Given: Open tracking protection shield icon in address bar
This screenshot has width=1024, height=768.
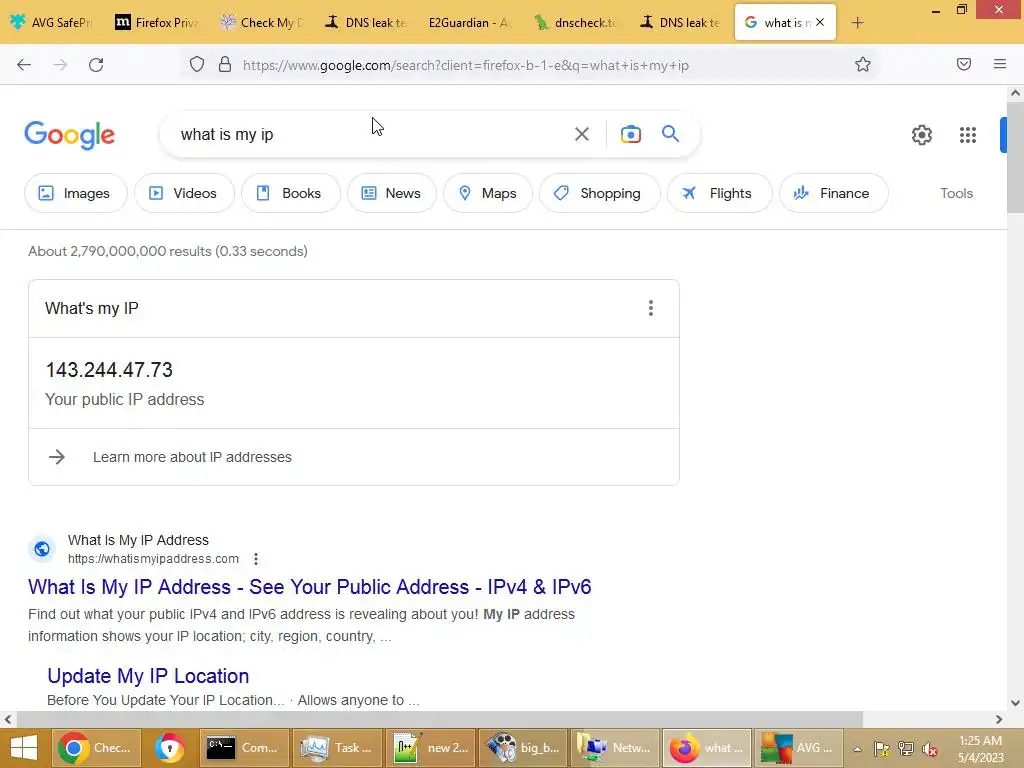Looking at the screenshot, I should (x=197, y=65).
